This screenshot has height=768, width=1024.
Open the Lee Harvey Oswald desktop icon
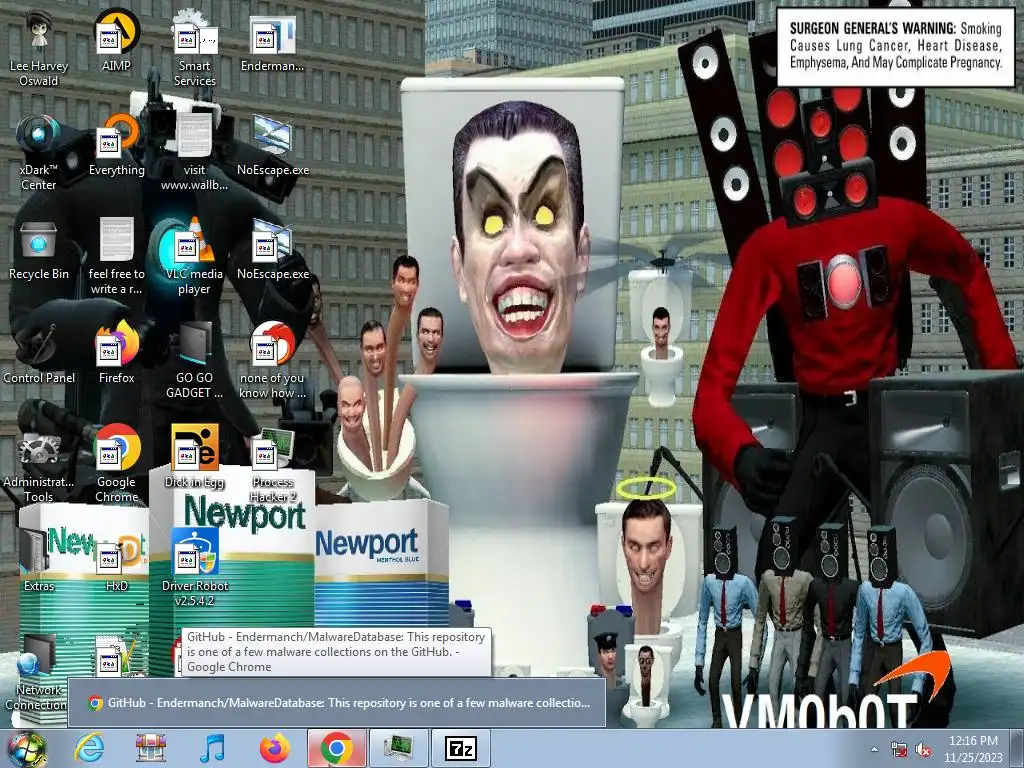39,48
